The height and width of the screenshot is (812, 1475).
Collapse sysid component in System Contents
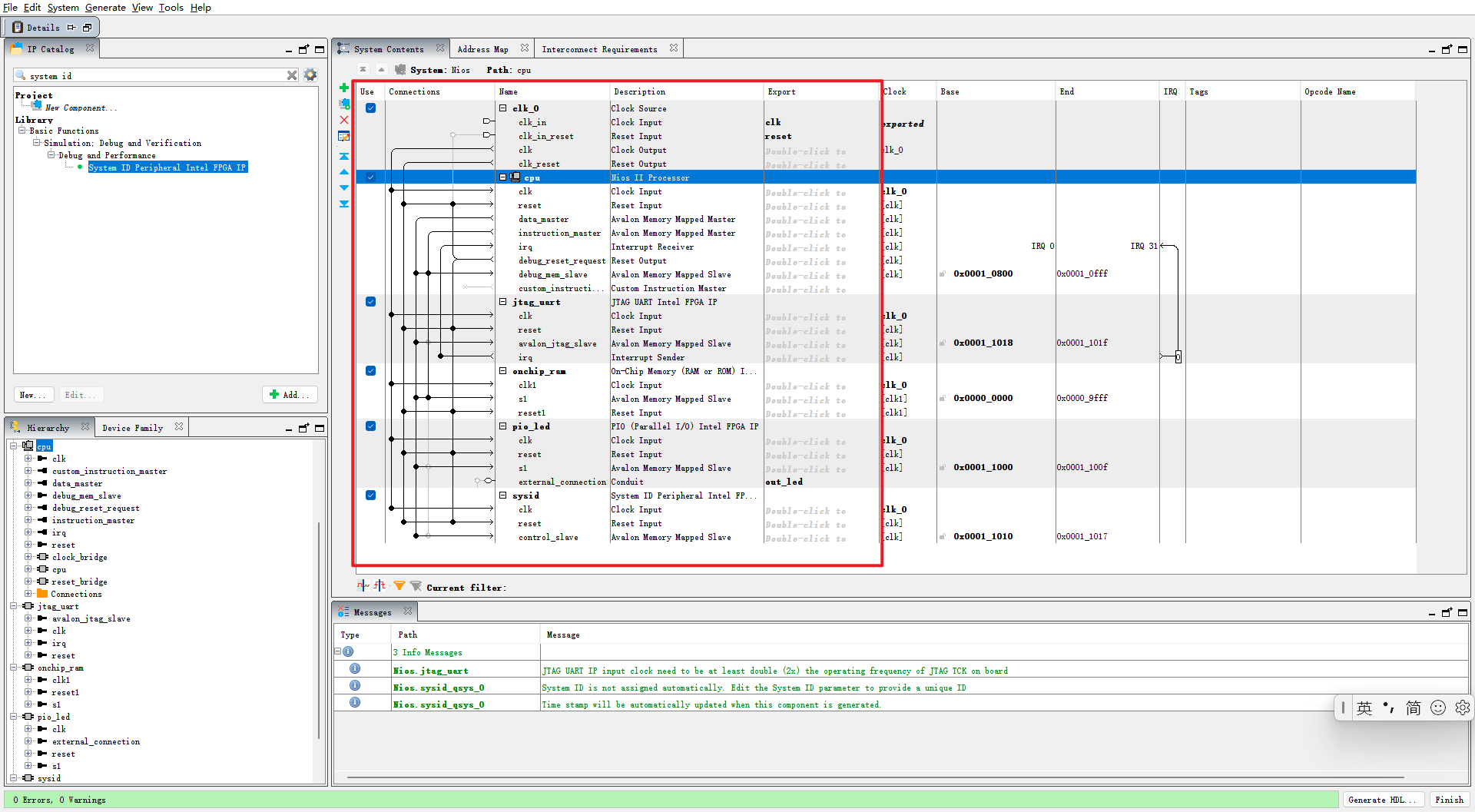coord(503,495)
